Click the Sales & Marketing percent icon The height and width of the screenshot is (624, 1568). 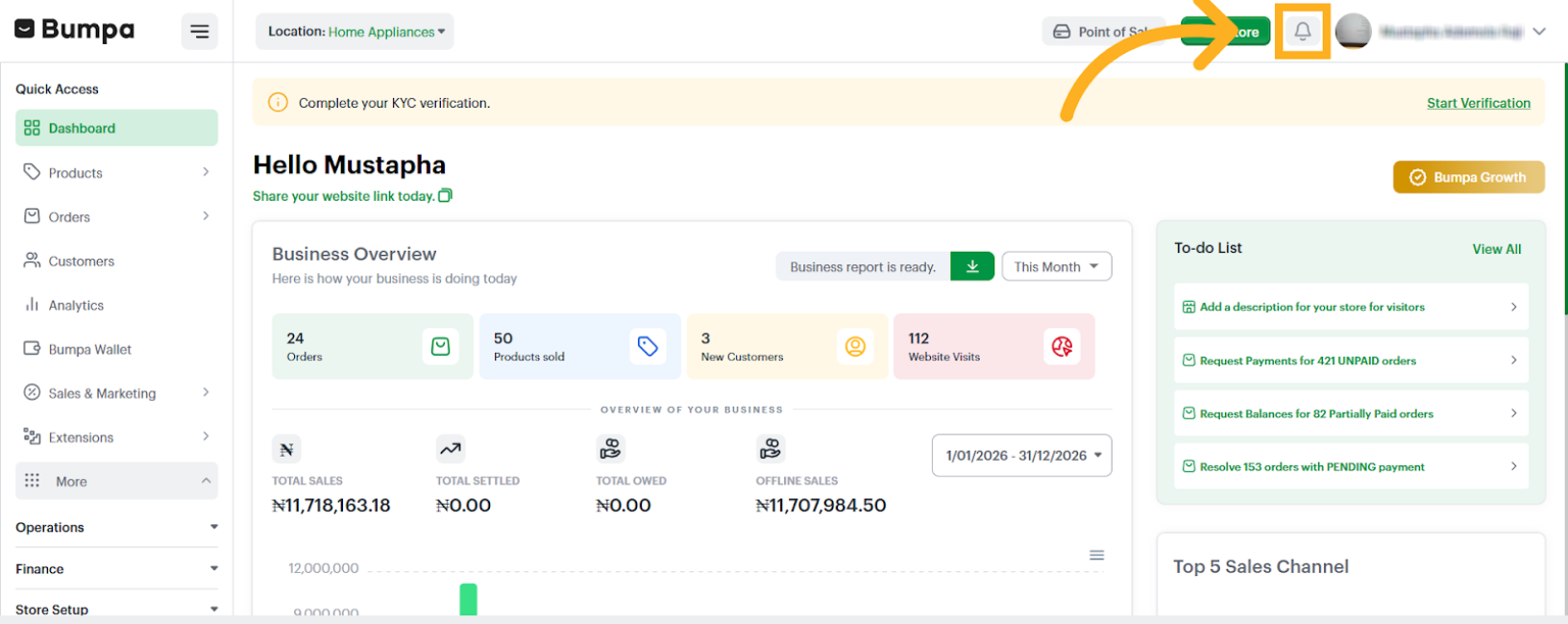tap(32, 392)
